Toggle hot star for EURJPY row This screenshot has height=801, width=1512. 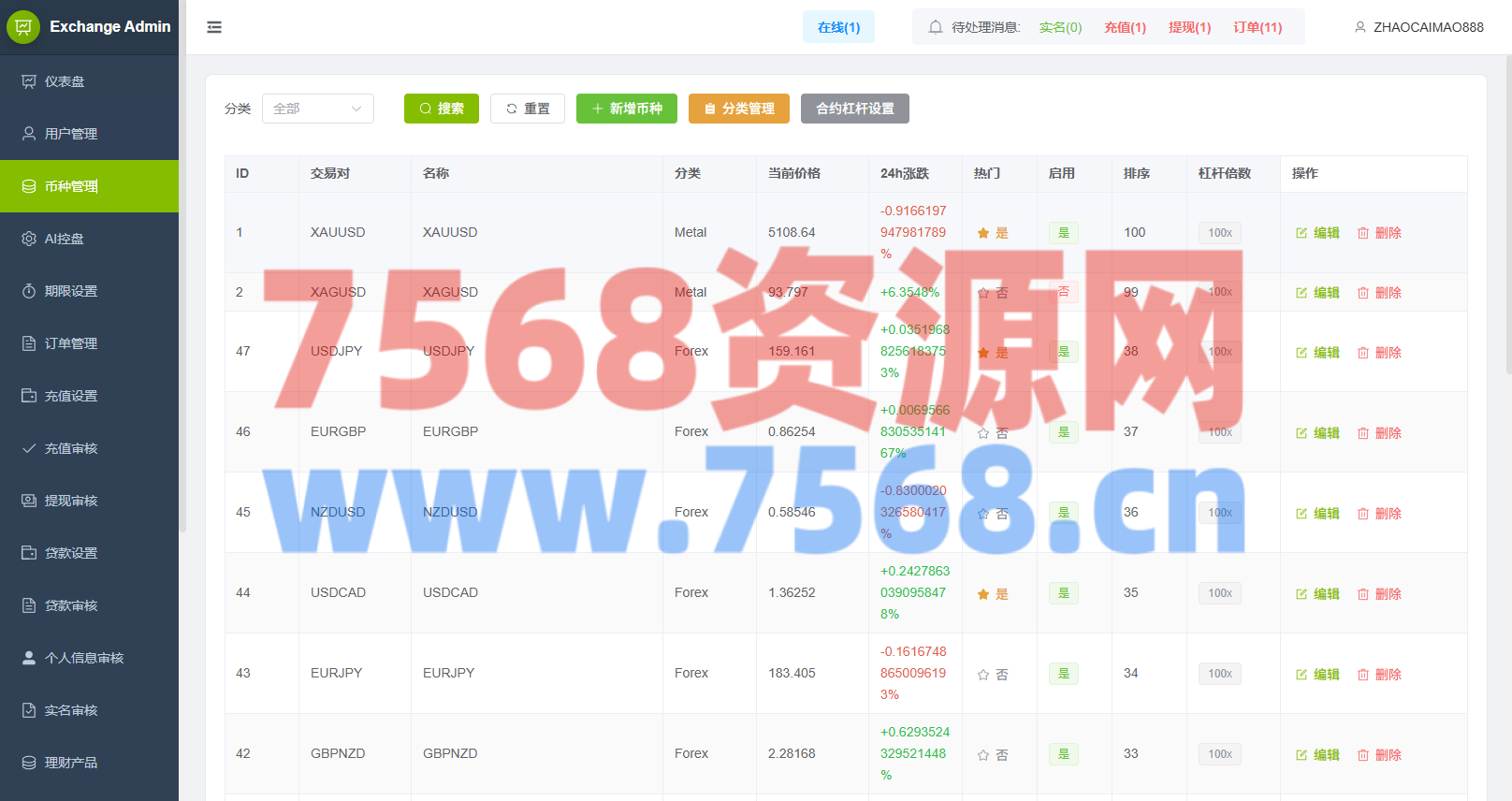[x=983, y=675]
